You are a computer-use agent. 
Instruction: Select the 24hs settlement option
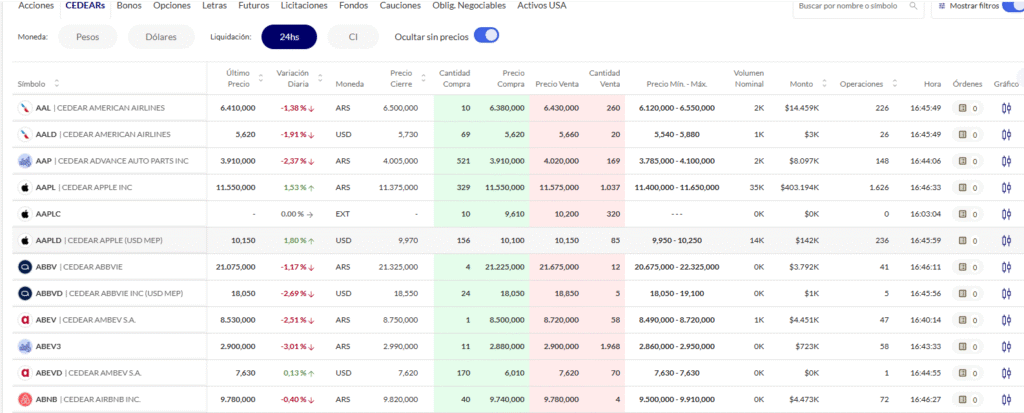pos(289,37)
